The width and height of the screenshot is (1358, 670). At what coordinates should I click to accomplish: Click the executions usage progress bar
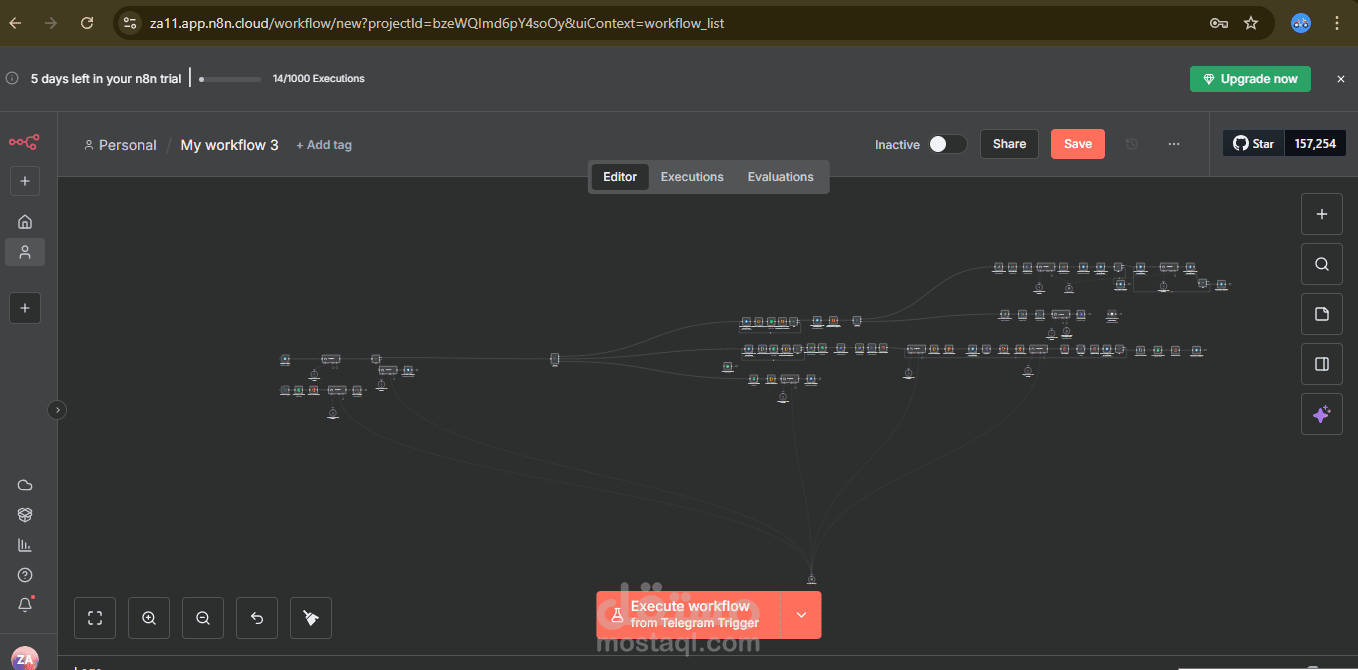[230, 79]
